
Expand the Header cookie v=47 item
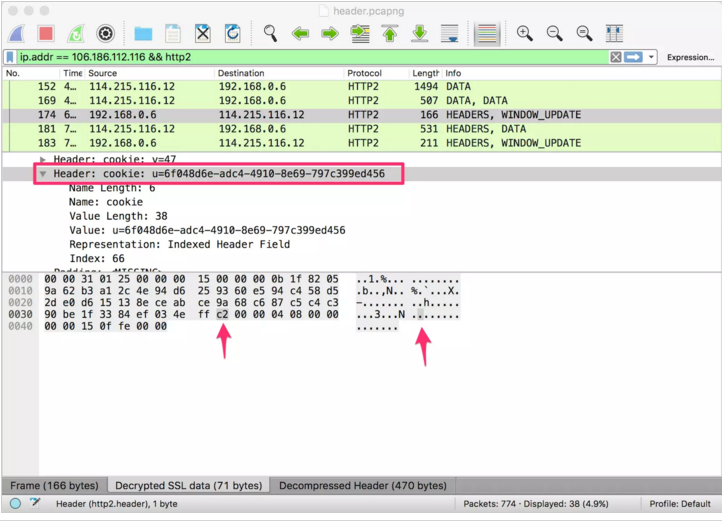tap(43, 159)
